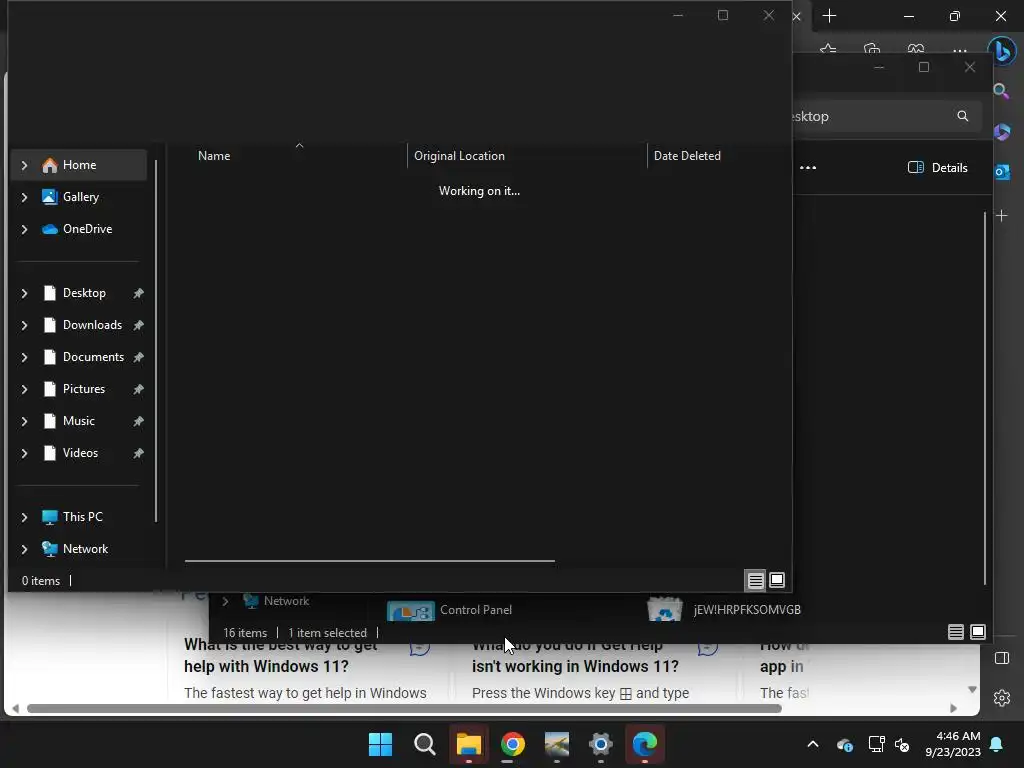Switch front window to large thumbnails view

(777, 580)
